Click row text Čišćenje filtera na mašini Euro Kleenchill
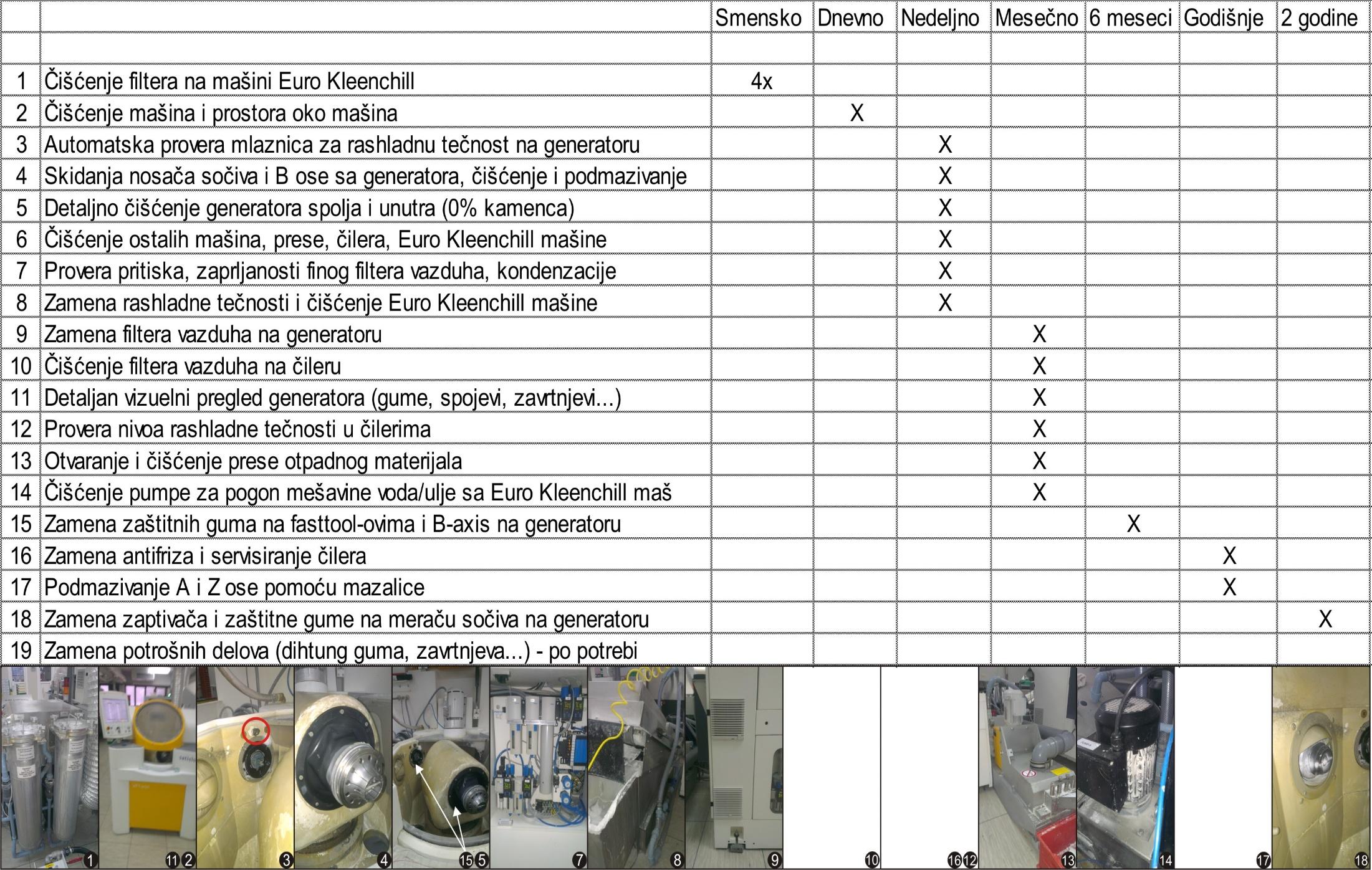The image size is (1372, 870). 229,81
